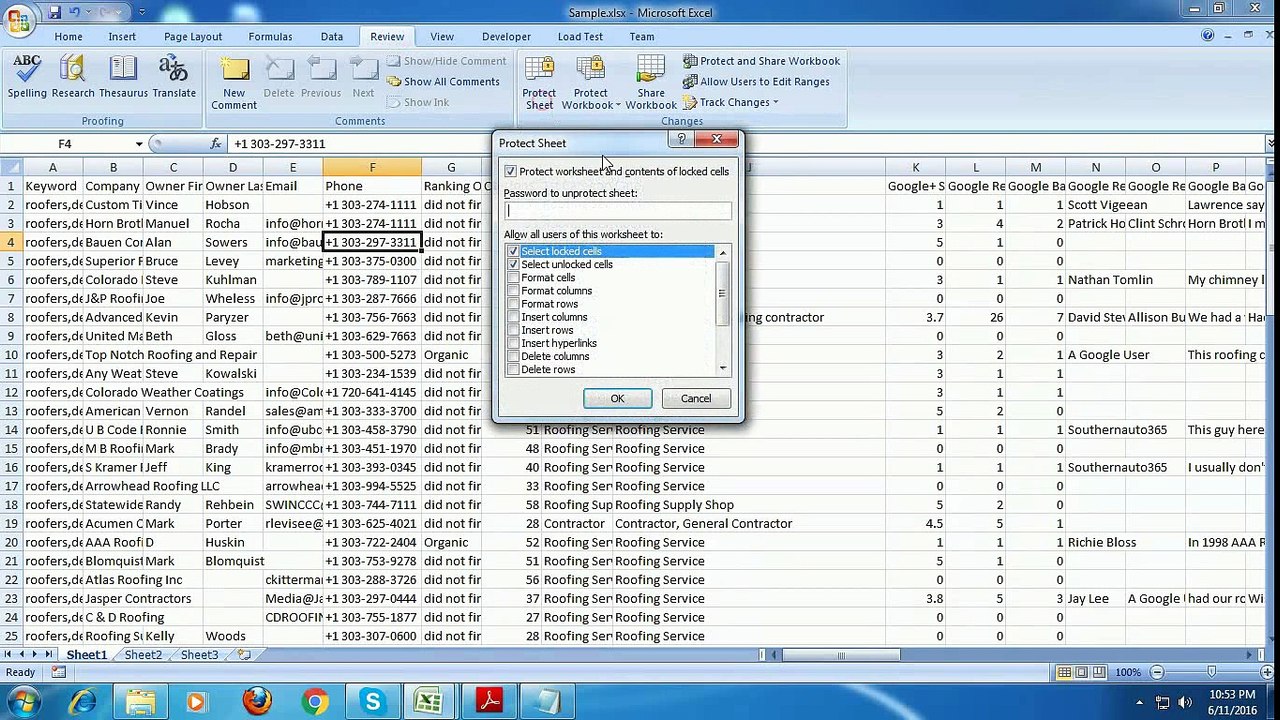Click Allow Users to Edit Ranges
The image size is (1280, 720).
click(x=756, y=82)
